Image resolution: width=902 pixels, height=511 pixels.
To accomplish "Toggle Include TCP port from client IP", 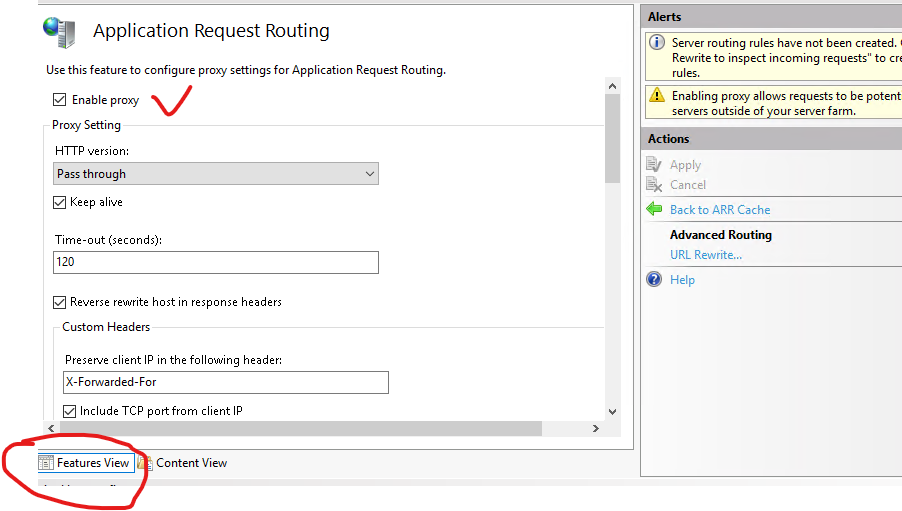I will [70, 411].
